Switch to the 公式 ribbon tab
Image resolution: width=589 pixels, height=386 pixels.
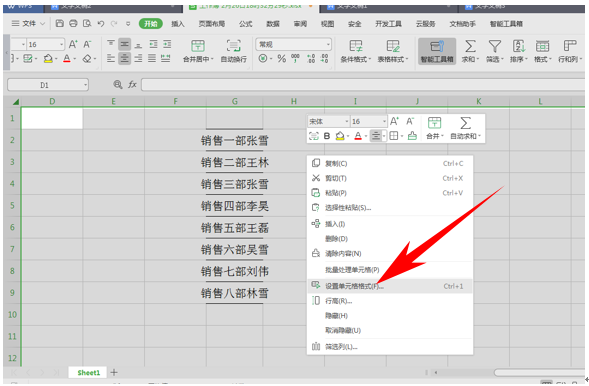(x=246, y=24)
